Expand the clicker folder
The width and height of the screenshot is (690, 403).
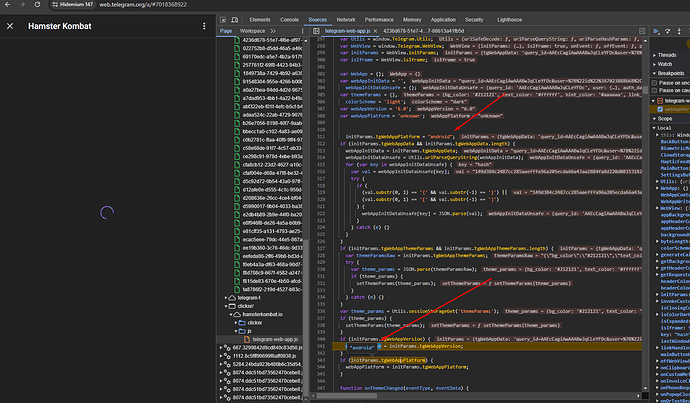(236, 323)
